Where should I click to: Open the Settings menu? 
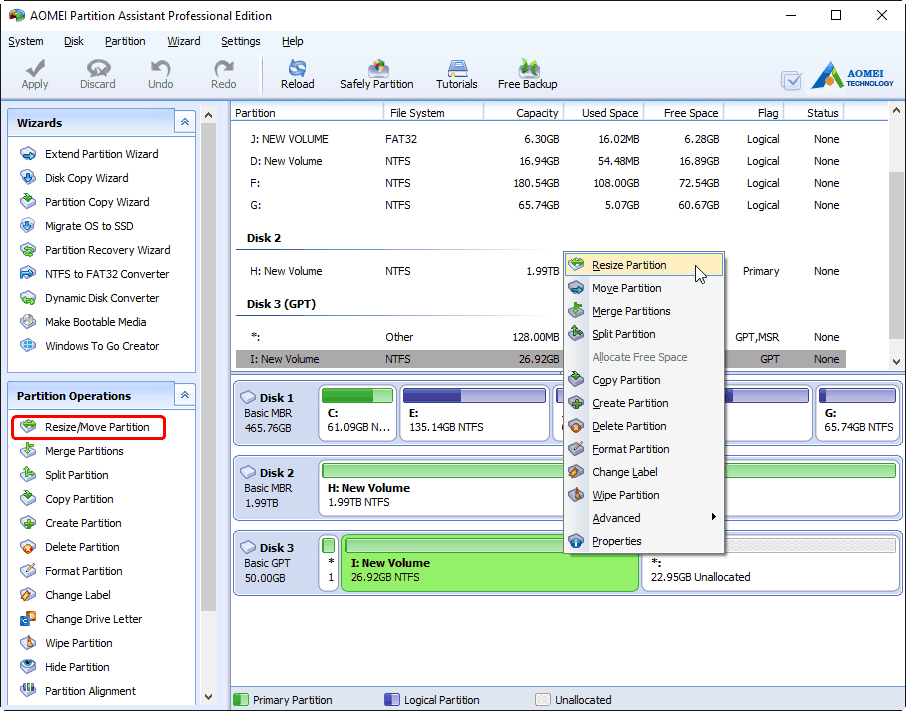tap(240, 41)
